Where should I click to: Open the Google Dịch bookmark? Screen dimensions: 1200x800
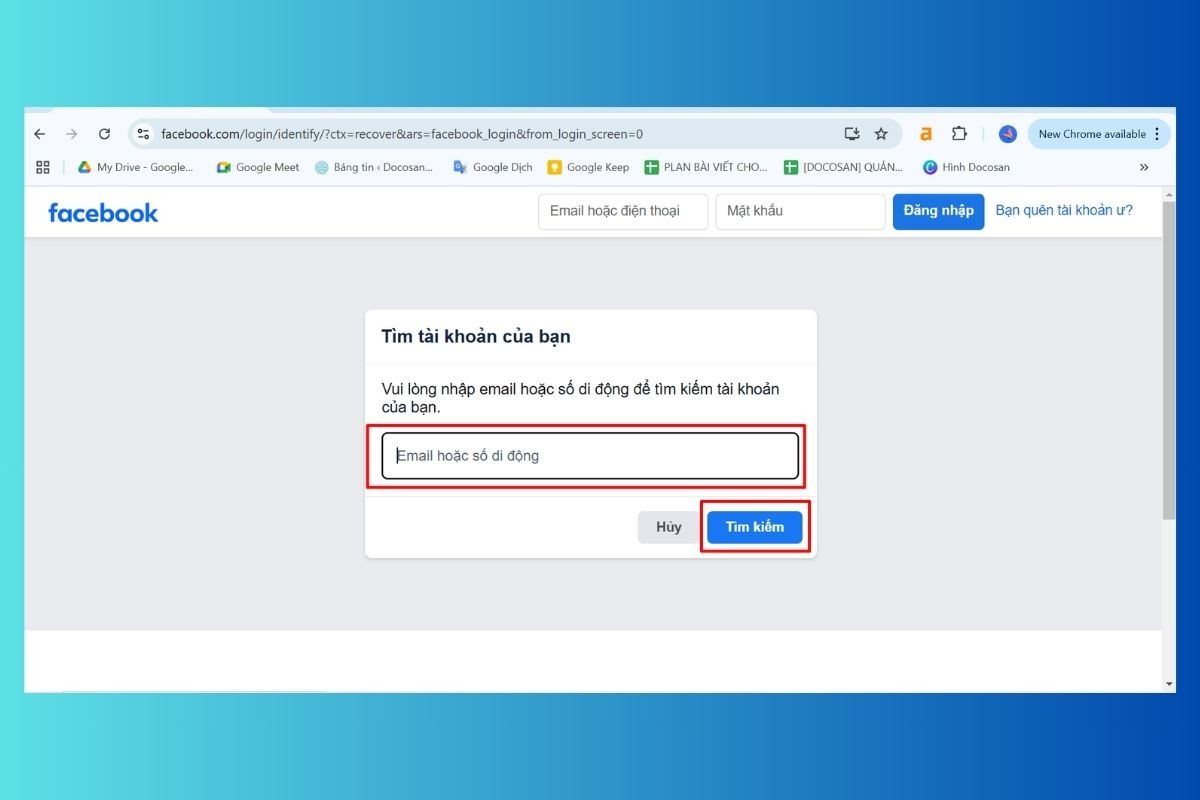tap(493, 167)
